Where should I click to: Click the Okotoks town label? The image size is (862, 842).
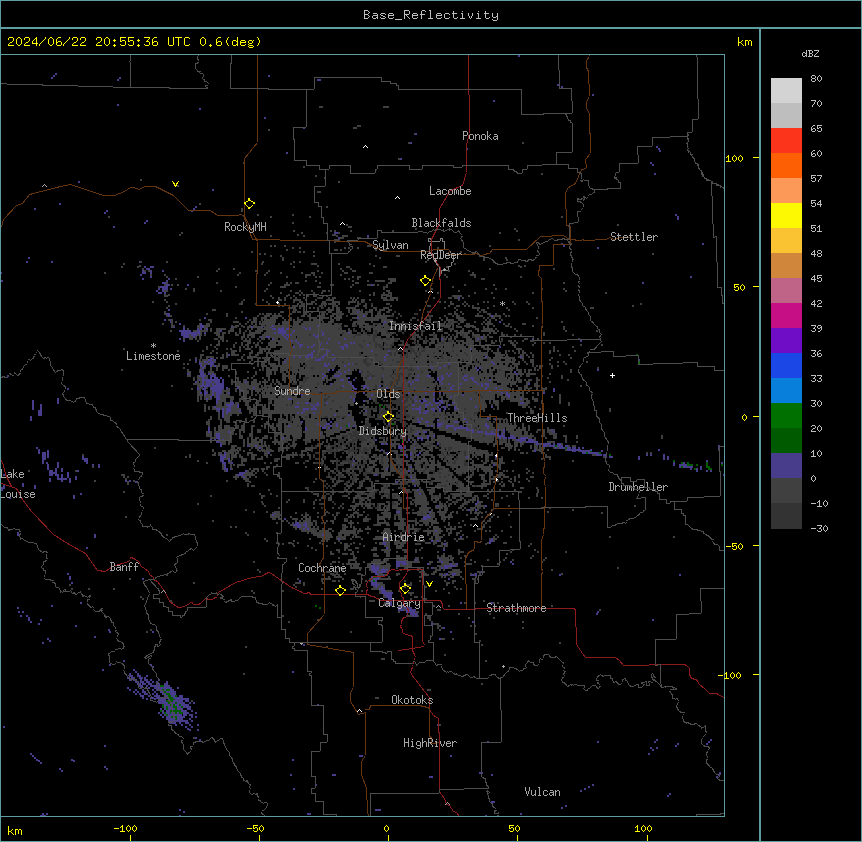[x=412, y=700]
